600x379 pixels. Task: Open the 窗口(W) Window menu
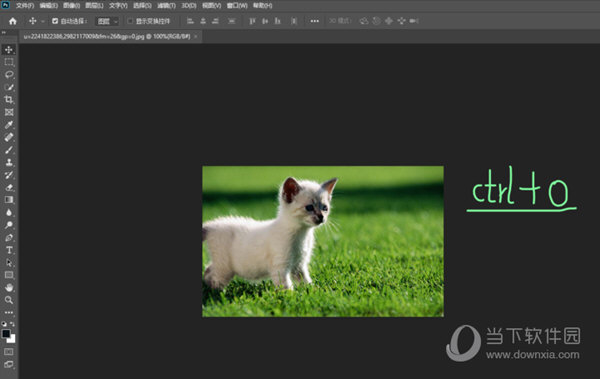237,6
